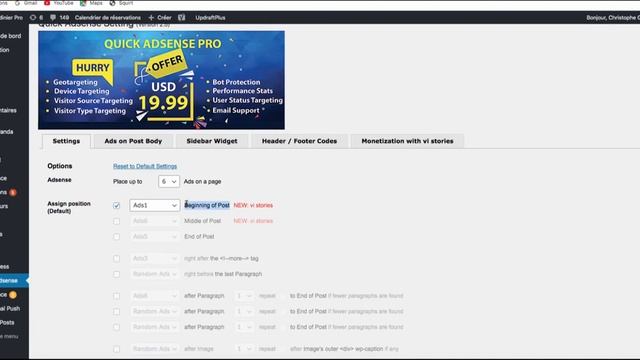Check right before the last Paragraph option
Screen dimensions: 640x360
coord(116,274)
